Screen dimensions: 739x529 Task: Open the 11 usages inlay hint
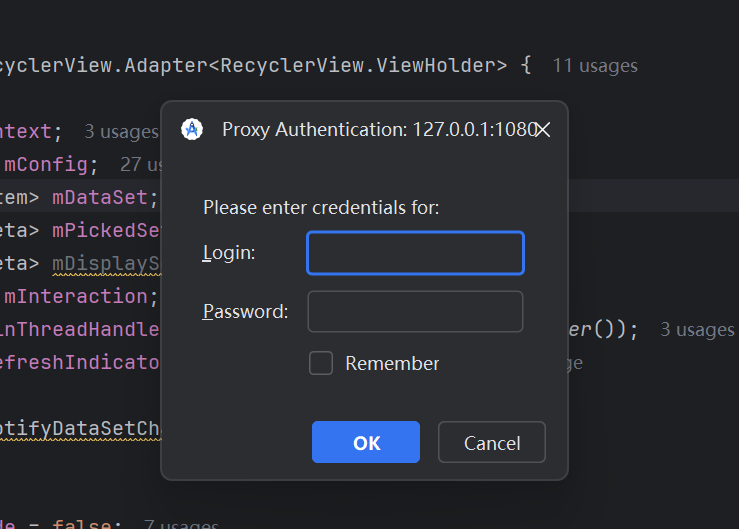[x=595, y=66]
